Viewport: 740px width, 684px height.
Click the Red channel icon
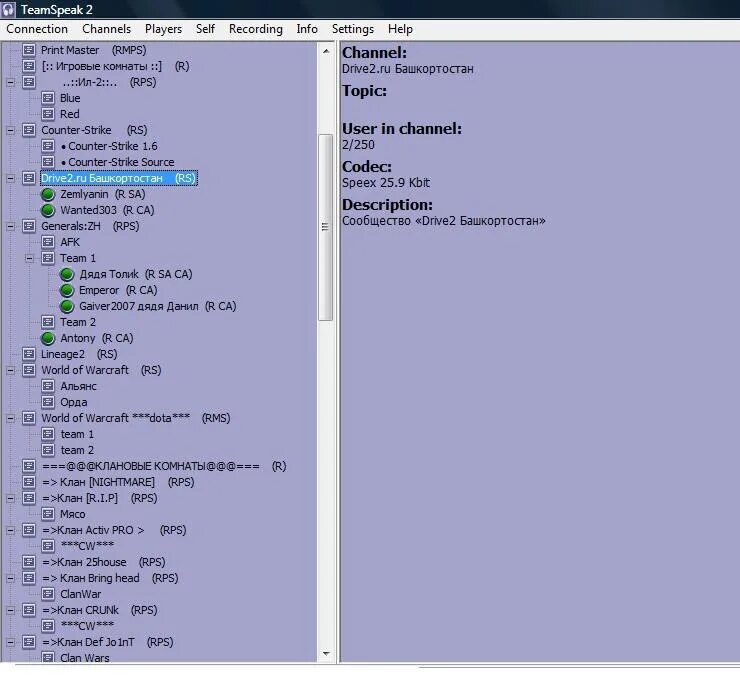click(x=48, y=114)
